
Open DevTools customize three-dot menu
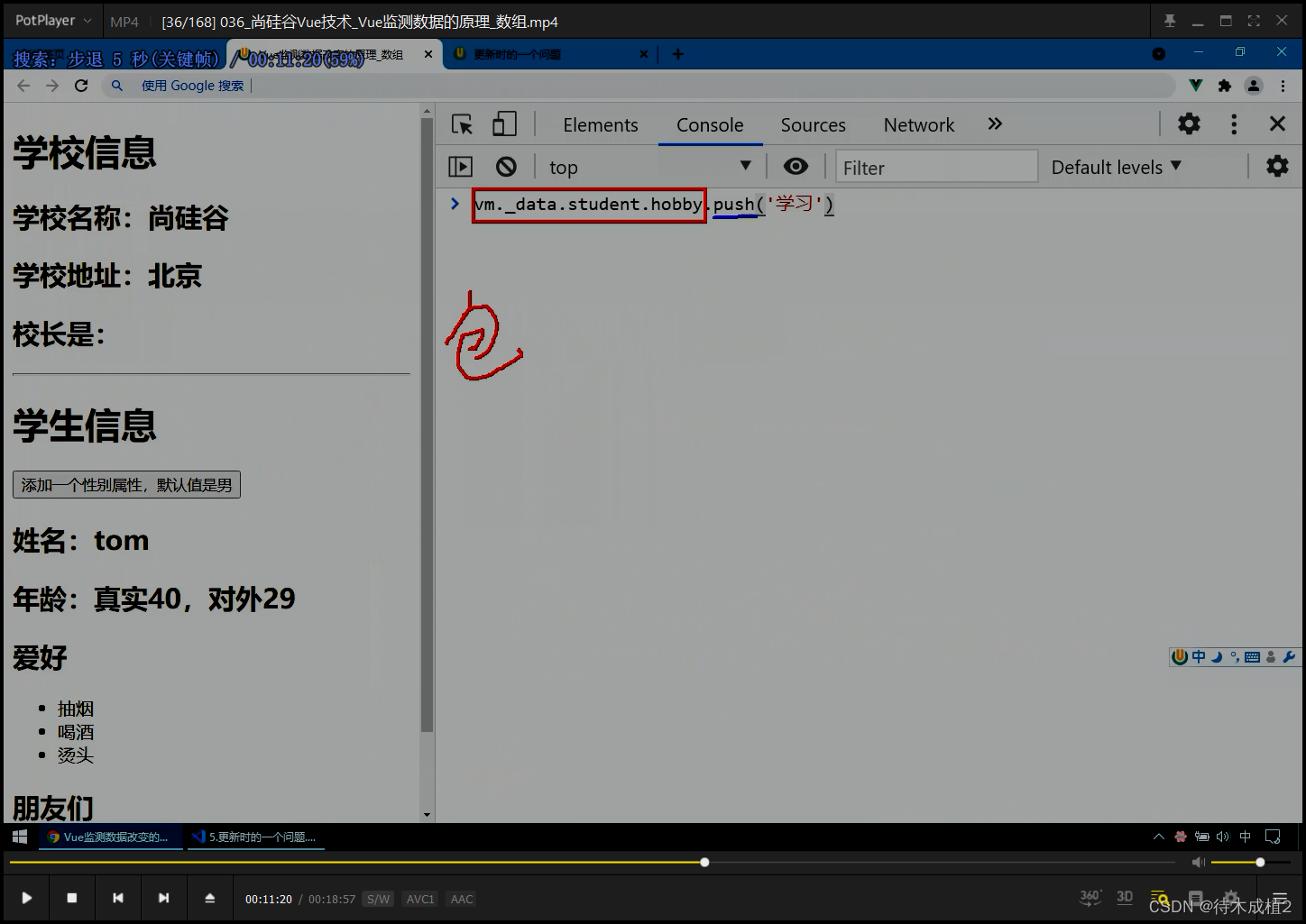coord(1234,124)
